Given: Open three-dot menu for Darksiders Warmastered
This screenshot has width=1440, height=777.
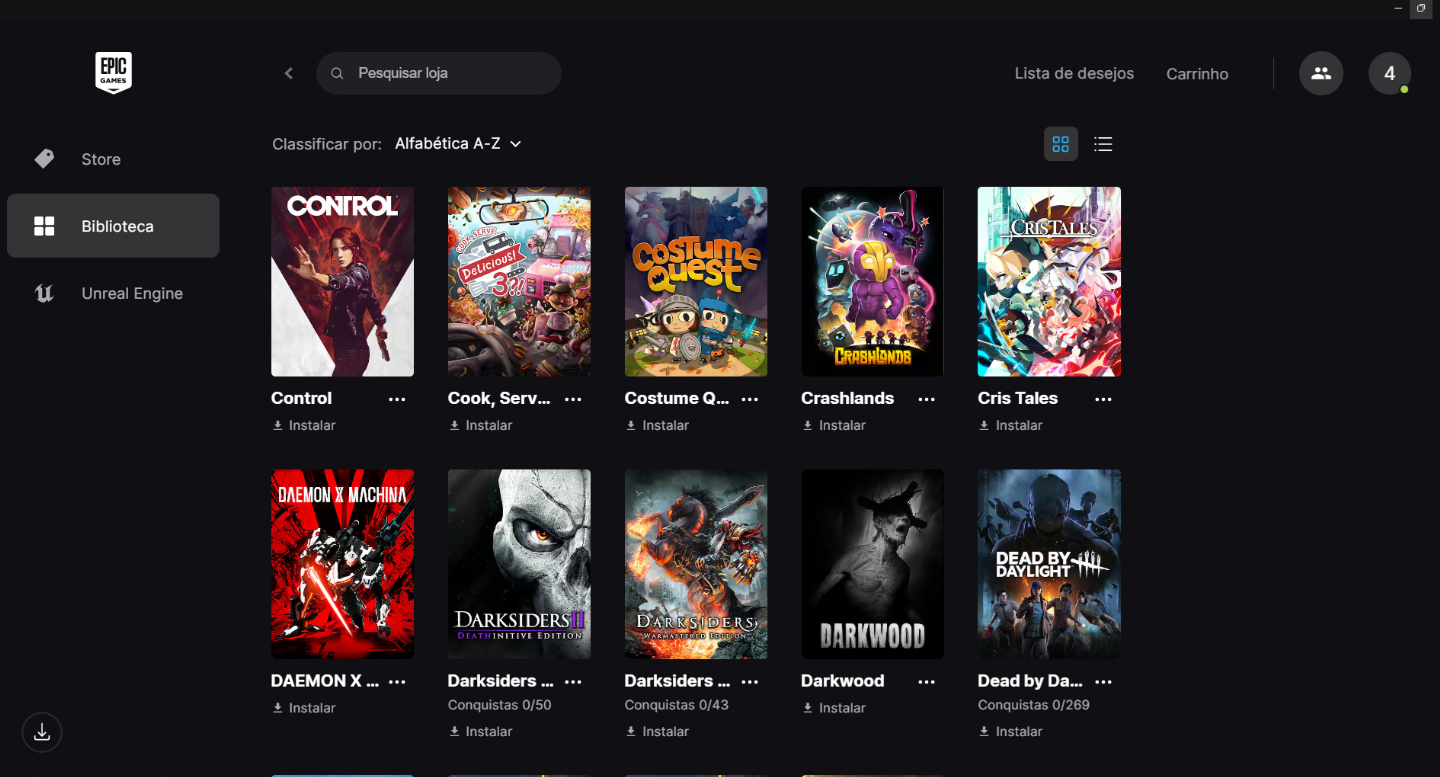Looking at the screenshot, I should pos(750,682).
